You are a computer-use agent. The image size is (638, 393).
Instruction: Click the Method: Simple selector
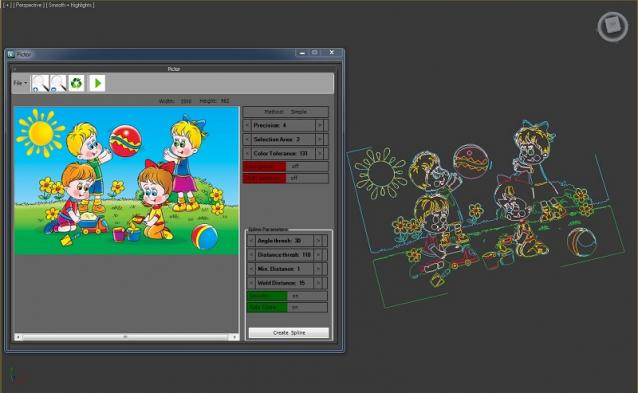click(x=286, y=111)
